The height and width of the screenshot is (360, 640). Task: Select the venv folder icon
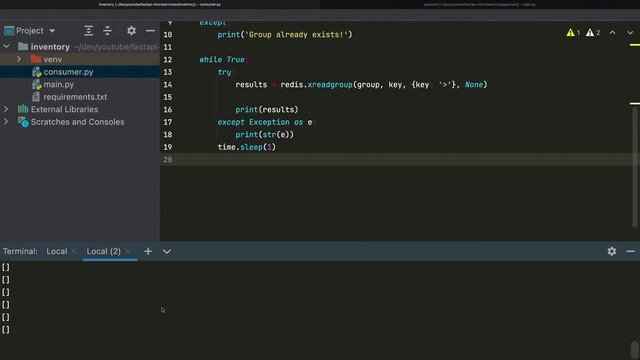pyautogui.click(x=36, y=59)
